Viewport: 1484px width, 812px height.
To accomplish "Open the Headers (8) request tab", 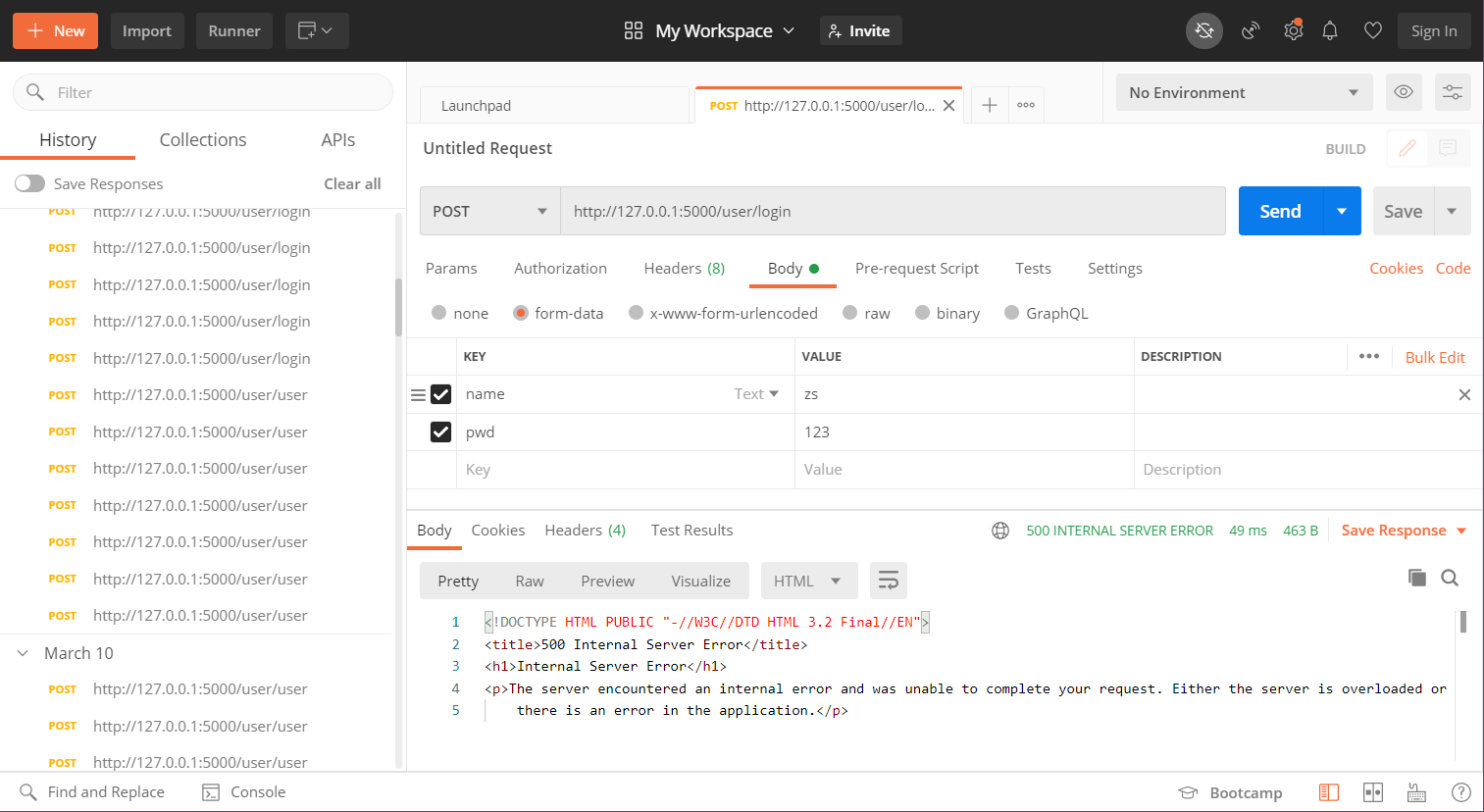I will 685,269.
